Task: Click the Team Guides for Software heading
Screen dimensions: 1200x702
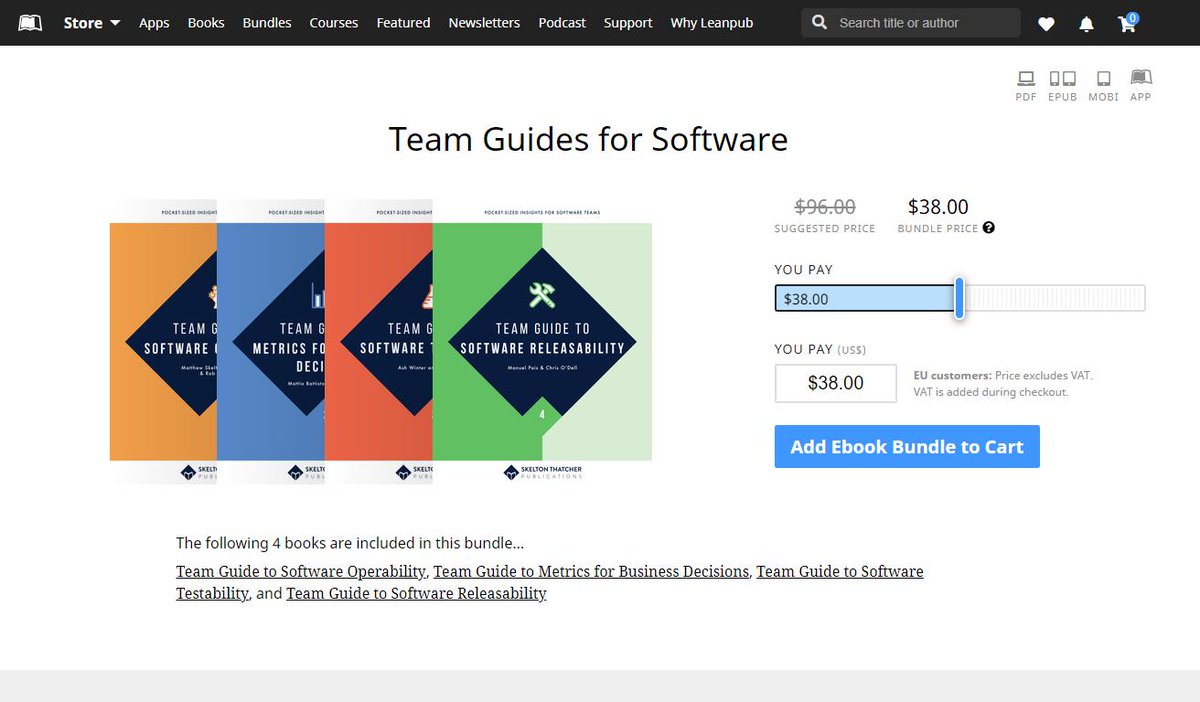Action: (588, 139)
